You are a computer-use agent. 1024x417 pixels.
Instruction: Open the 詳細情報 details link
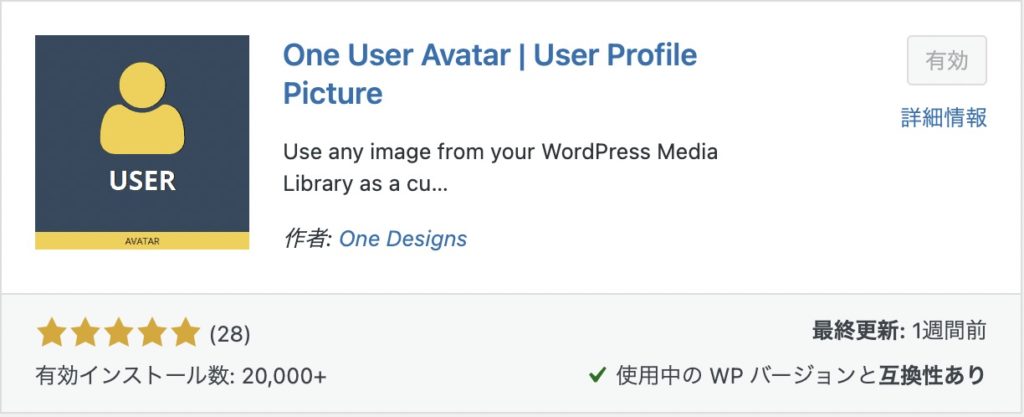tap(944, 117)
